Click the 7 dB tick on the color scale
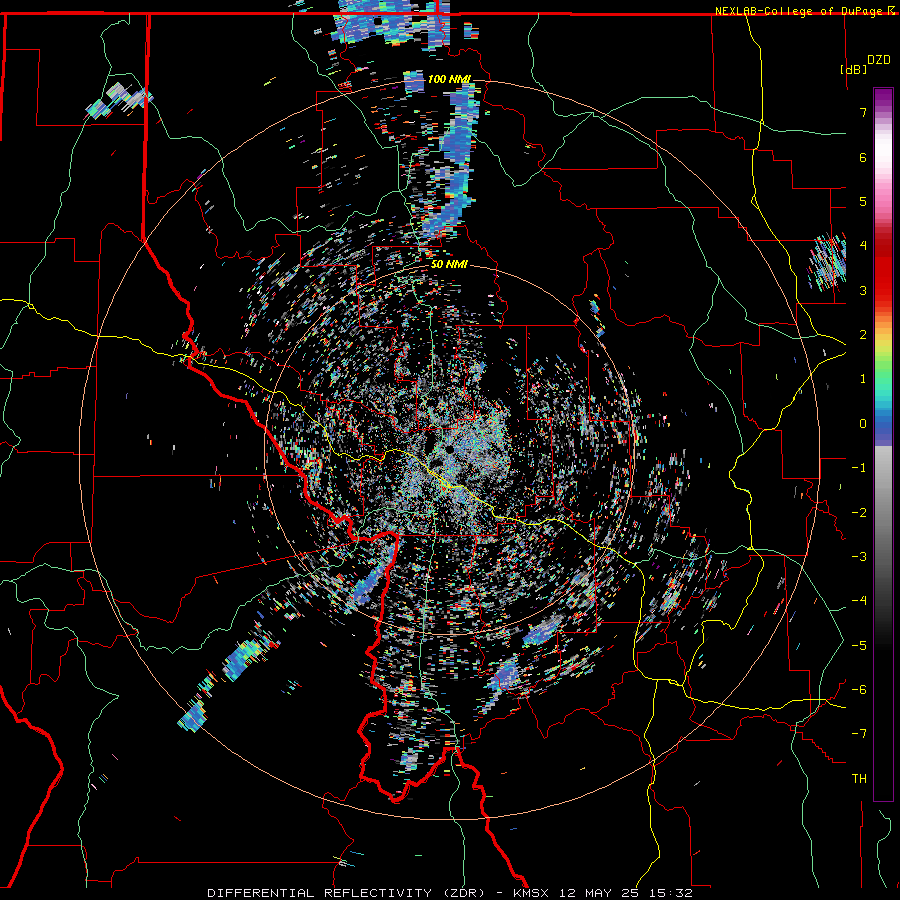900x900 pixels. tap(863, 112)
